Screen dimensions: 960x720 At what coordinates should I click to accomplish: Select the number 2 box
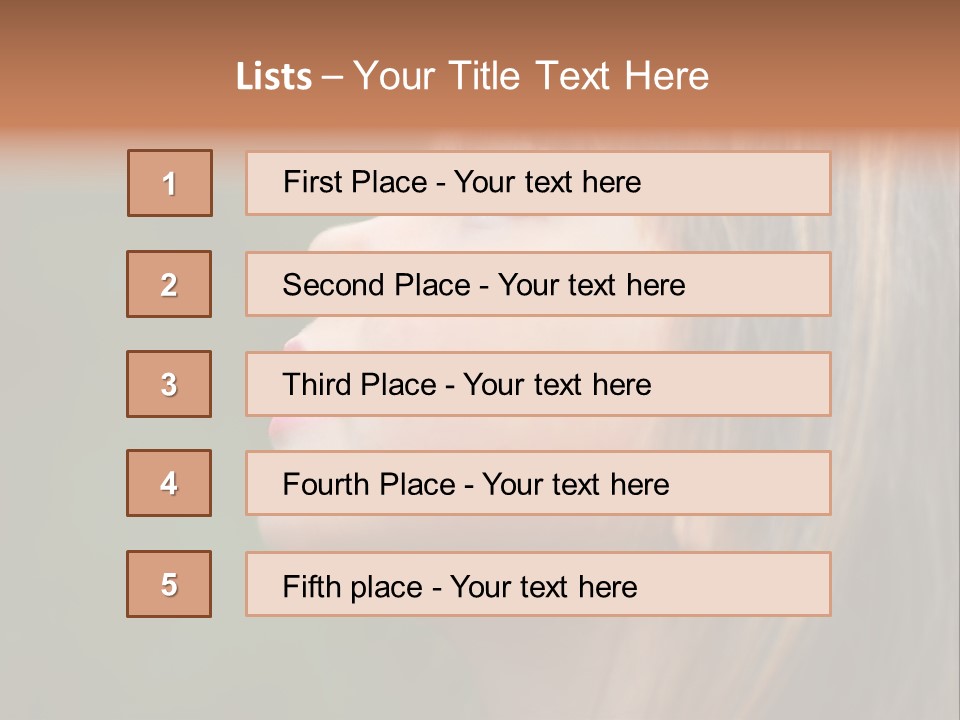tap(169, 284)
